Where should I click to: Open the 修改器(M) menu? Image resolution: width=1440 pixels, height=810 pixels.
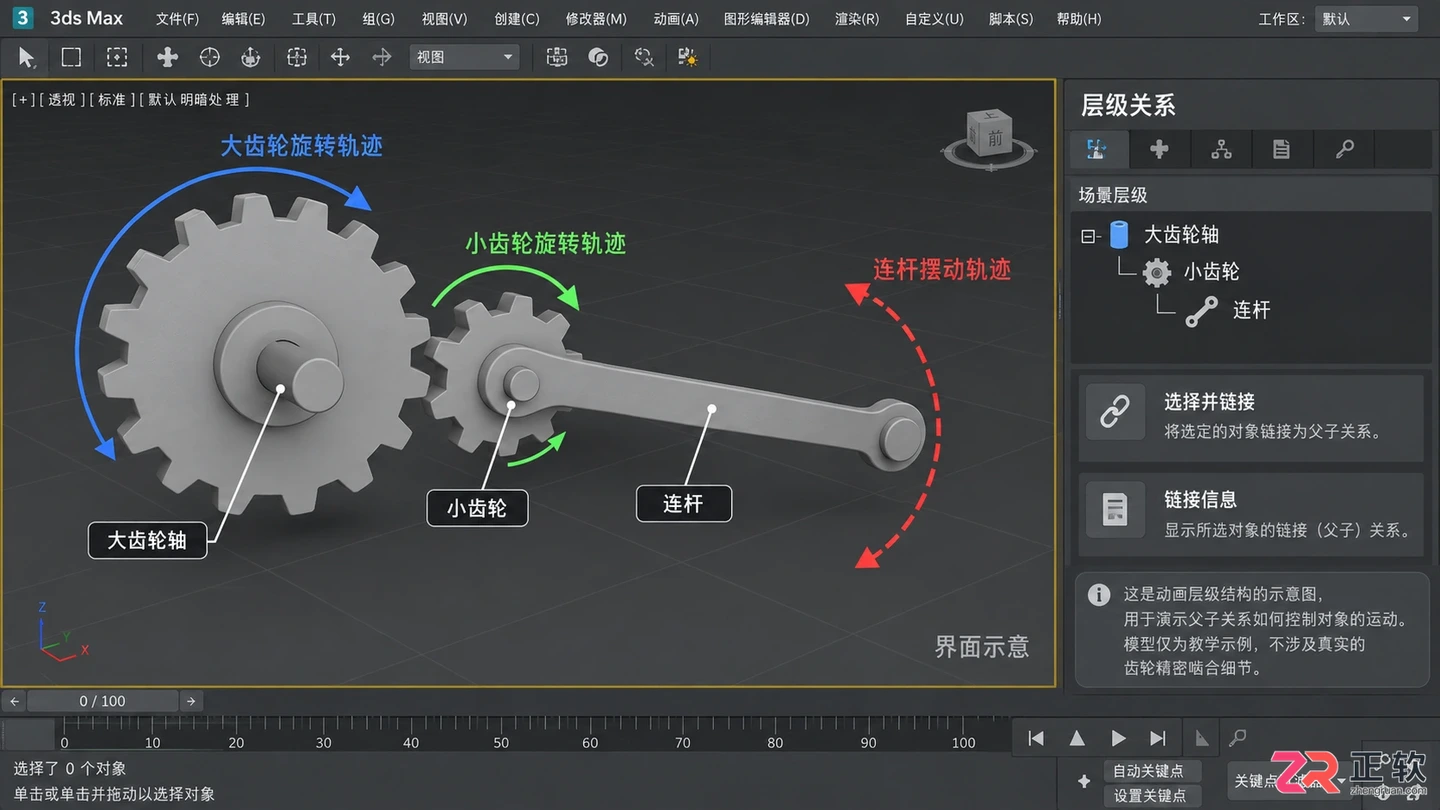(x=596, y=19)
